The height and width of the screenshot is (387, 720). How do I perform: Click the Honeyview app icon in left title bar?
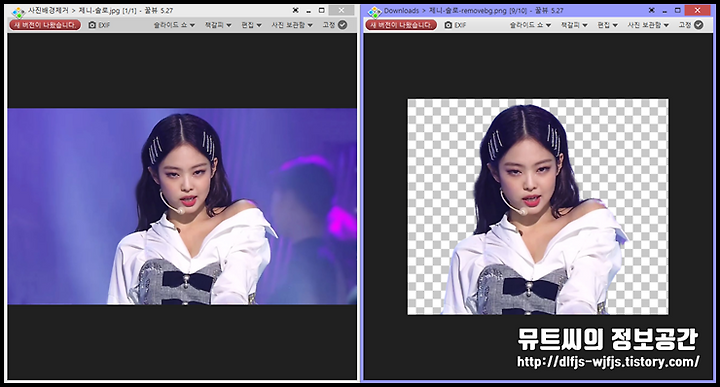click(18, 12)
